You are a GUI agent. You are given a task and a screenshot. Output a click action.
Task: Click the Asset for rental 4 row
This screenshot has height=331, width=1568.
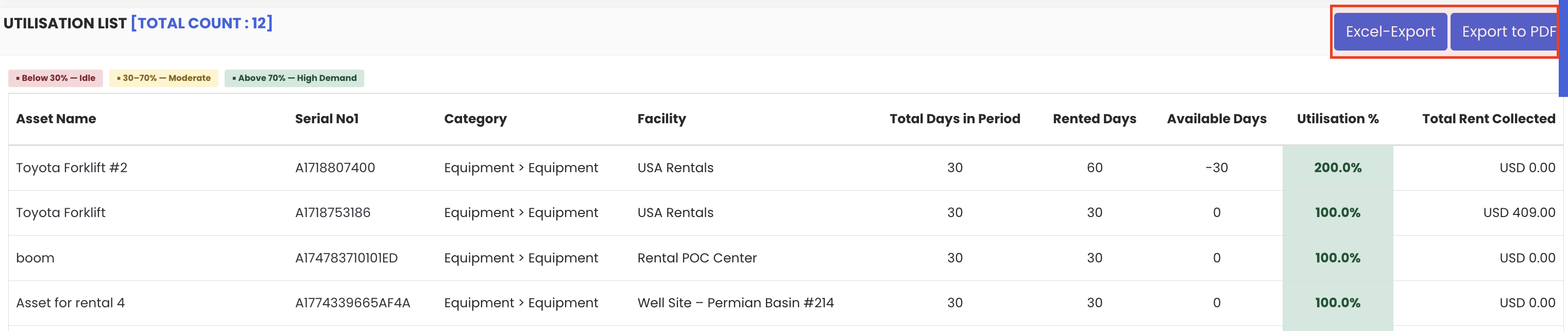(x=70, y=303)
